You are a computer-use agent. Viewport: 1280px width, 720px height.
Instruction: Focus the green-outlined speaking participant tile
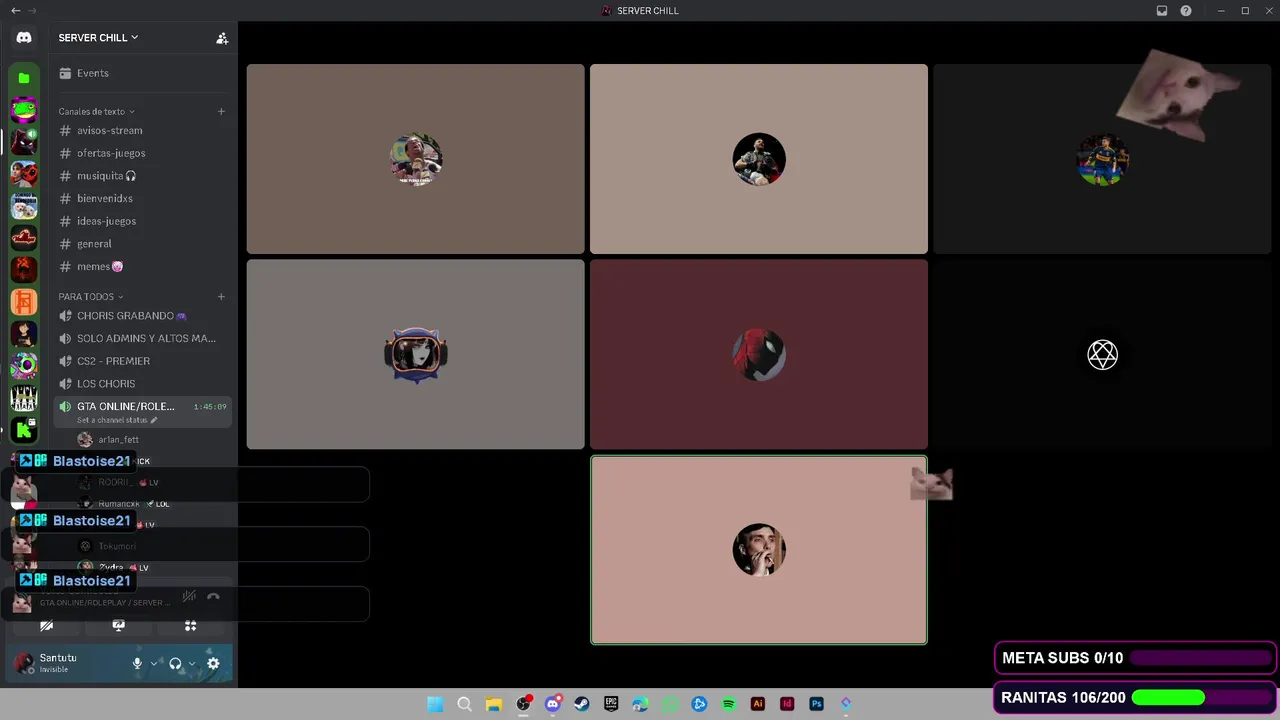(759, 550)
